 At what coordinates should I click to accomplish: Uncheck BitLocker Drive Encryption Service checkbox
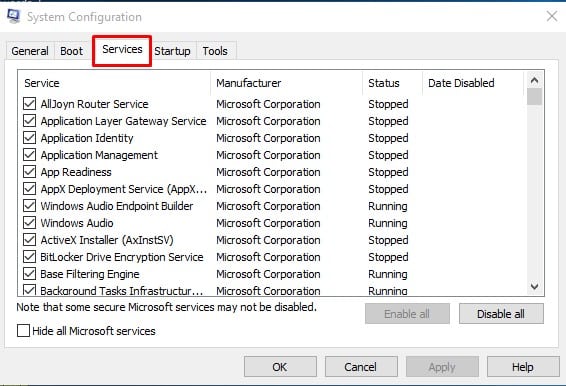pos(29,257)
